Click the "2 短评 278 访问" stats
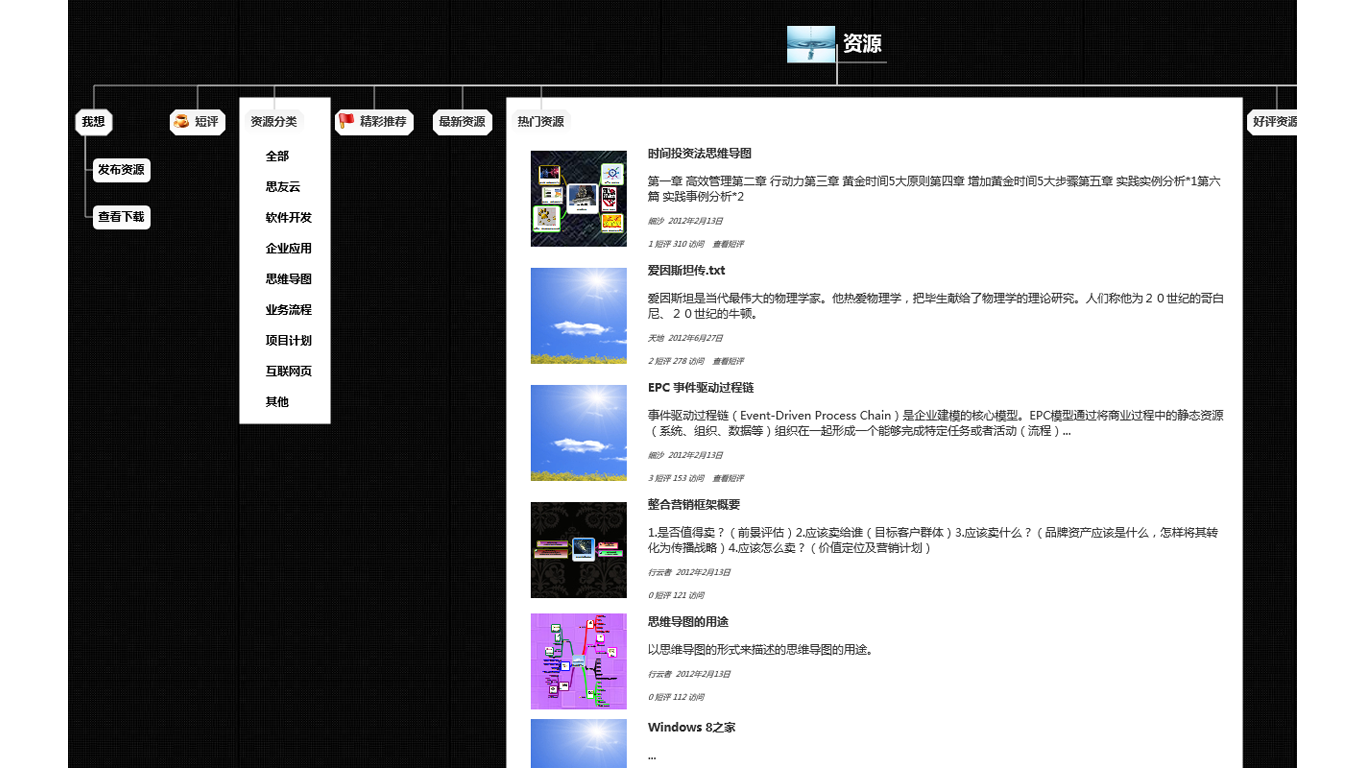Image resolution: width=1366 pixels, height=768 pixels. coord(676,361)
